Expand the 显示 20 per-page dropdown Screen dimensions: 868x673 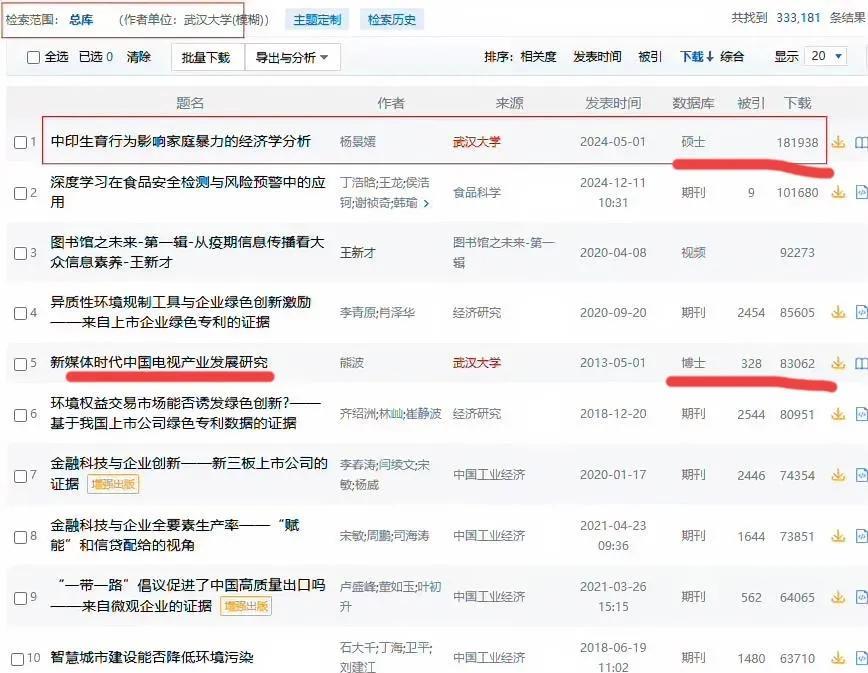(x=826, y=56)
